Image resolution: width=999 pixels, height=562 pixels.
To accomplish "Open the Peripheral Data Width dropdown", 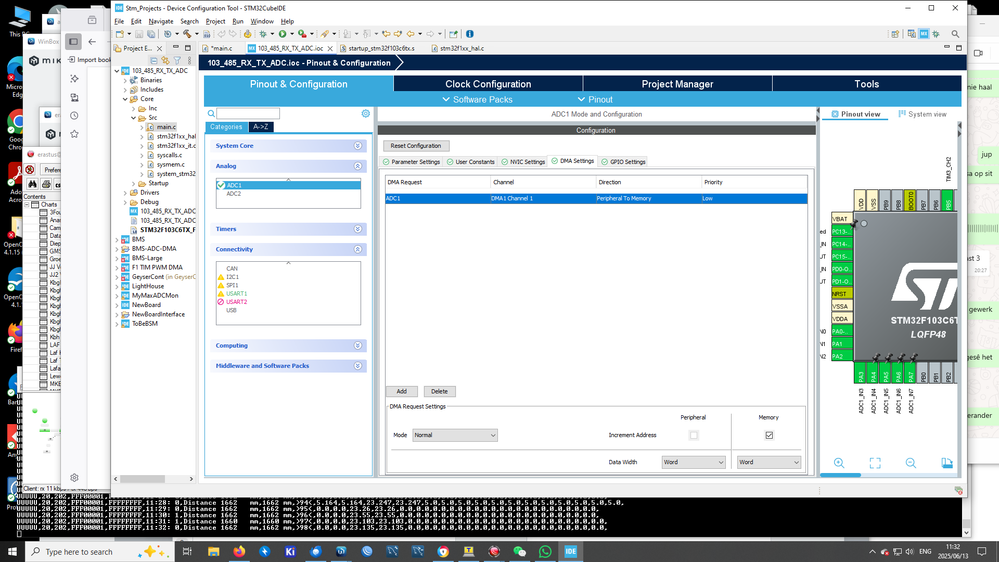I will coord(693,462).
